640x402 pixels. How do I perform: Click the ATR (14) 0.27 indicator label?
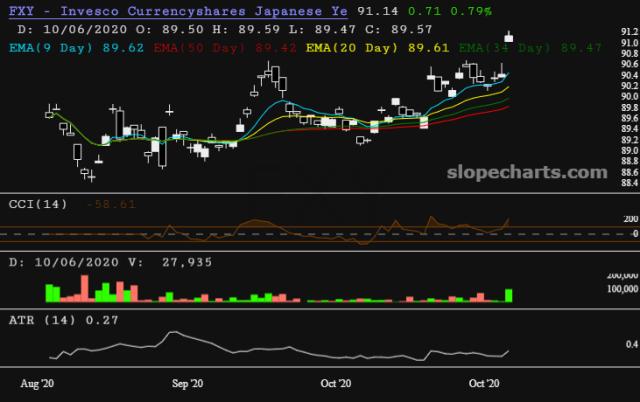[64, 320]
